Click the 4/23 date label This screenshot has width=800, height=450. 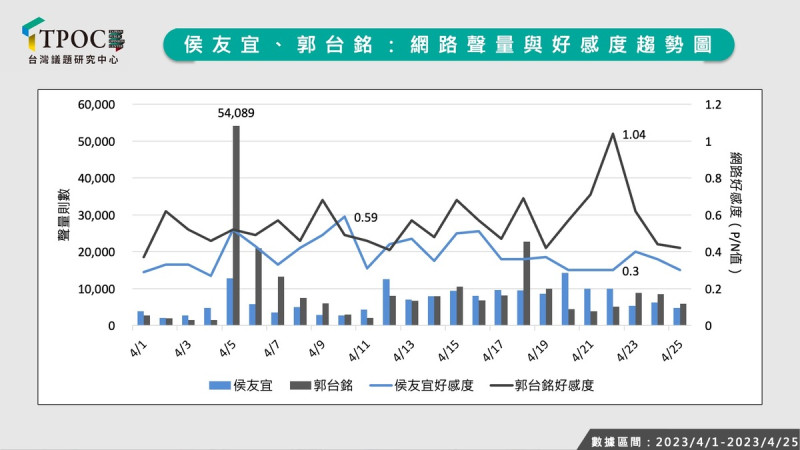point(627,351)
